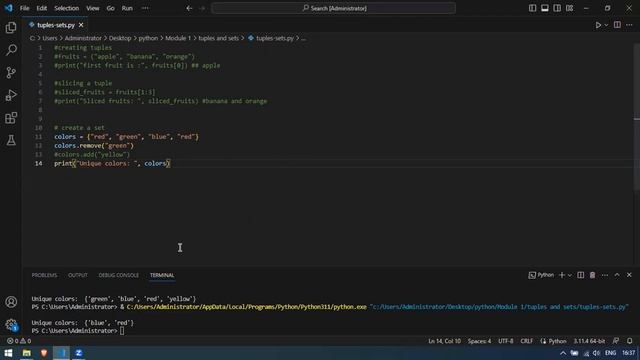Click CRLF end of line selector
640x360 pixels.
pos(527,341)
